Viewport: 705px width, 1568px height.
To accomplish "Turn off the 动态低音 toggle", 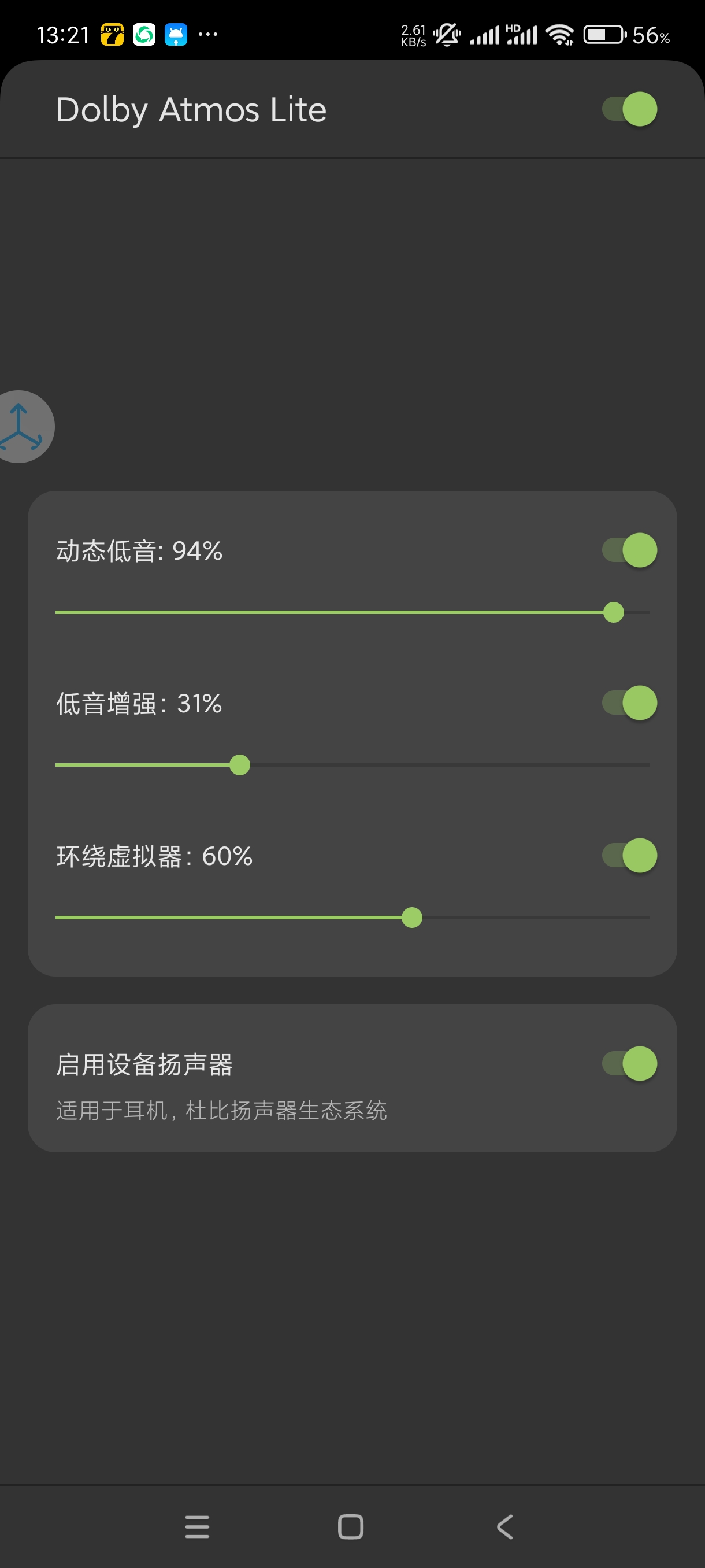I will pos(629,550).
